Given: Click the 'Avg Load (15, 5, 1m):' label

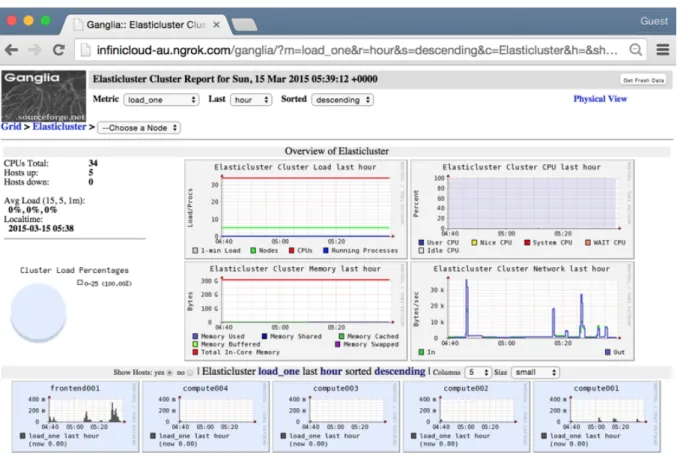Looking at the screenshot, I should tap(44, 200).
